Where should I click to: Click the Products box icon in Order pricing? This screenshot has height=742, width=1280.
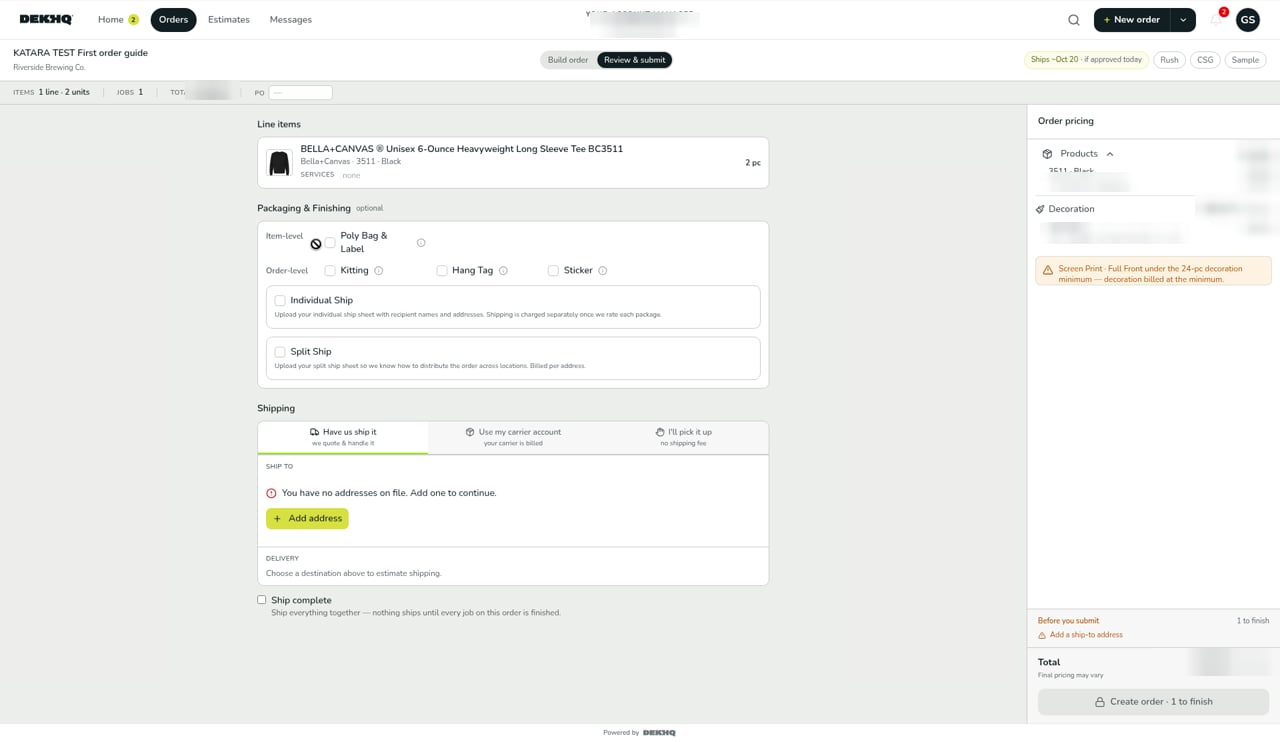[1047, 154]
